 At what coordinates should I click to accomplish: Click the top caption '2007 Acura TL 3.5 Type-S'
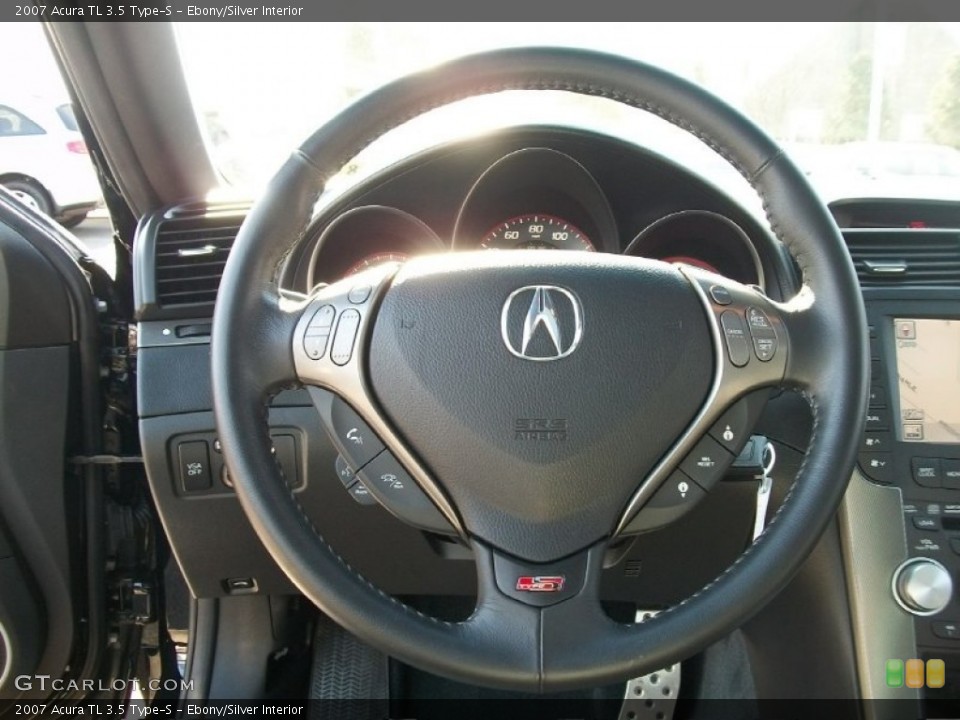tap(93, 10)
